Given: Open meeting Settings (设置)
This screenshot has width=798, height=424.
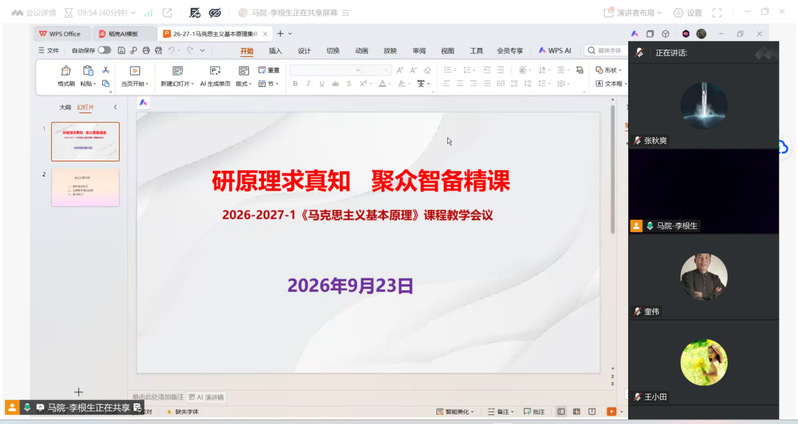Looking at the screenshot, I should click(688, 13).
